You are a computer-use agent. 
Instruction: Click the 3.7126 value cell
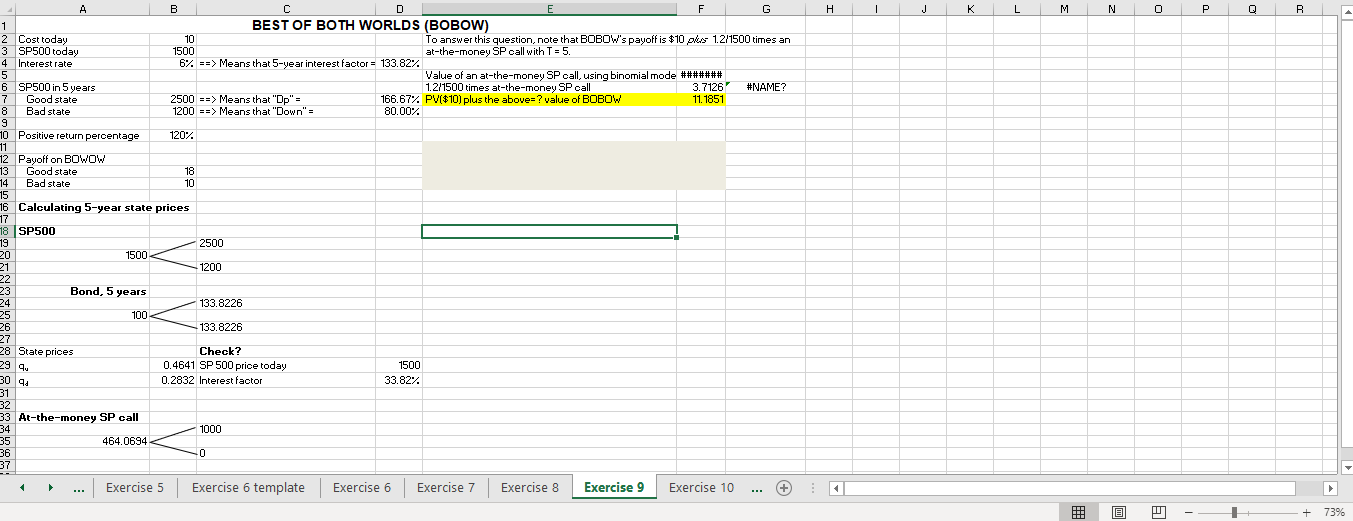702,87
